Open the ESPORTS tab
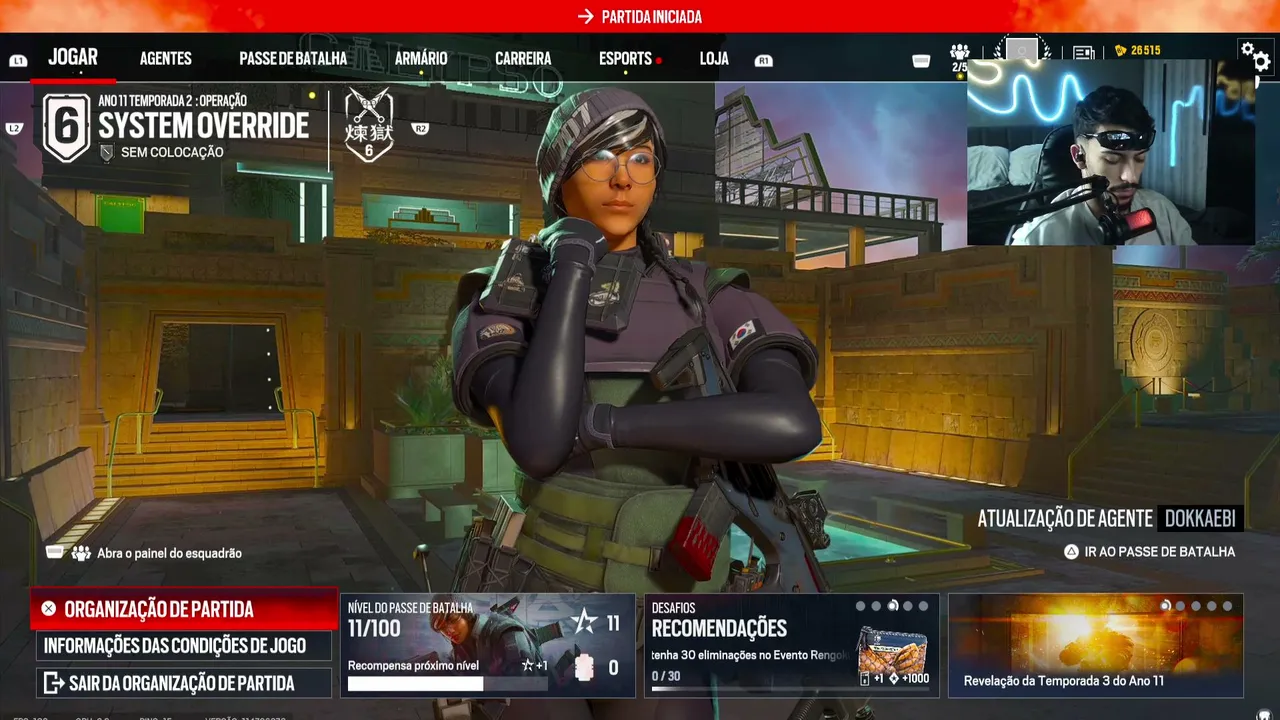The image size is (1280, 720). click(x=626, y=59)
